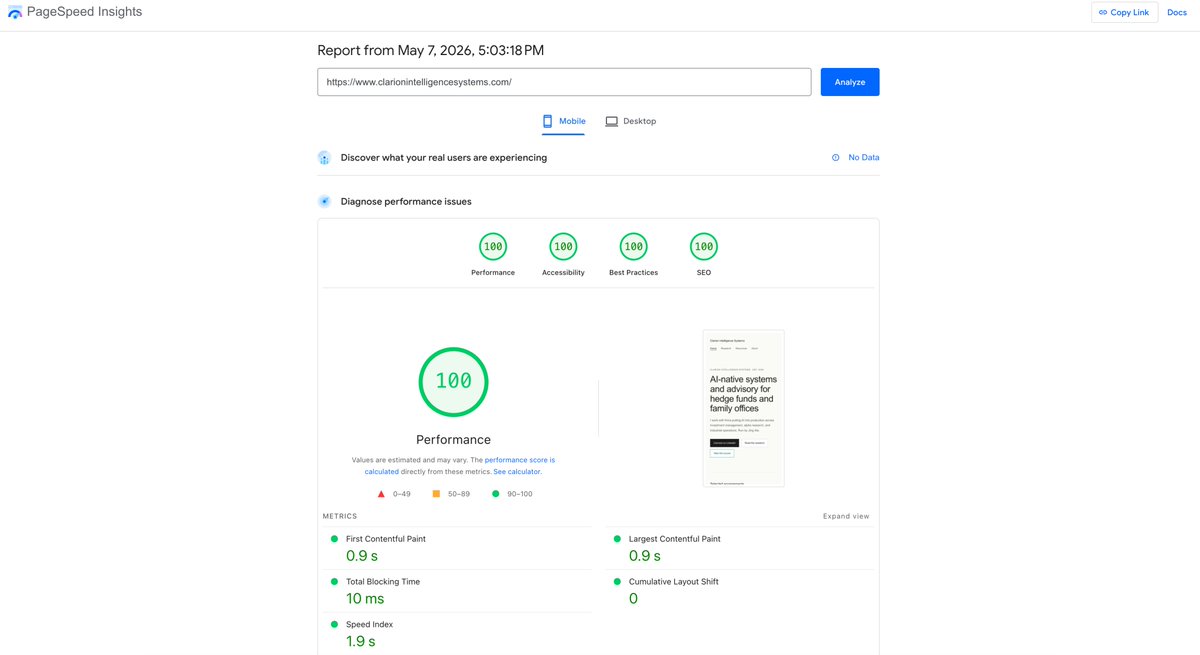Viewport: 1200px width, 655px height.
Task: Click the mobile phone icon
Action: click(x=548, y=121)
